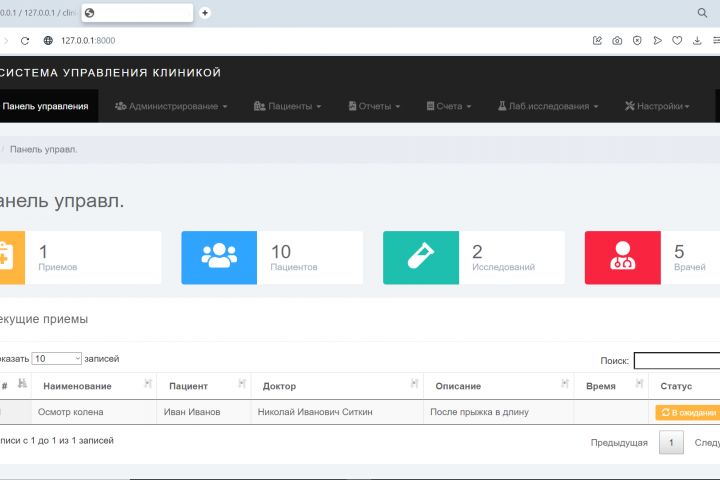
Task: Sort table by Наименование column sort icon
Action: point(148,383)
